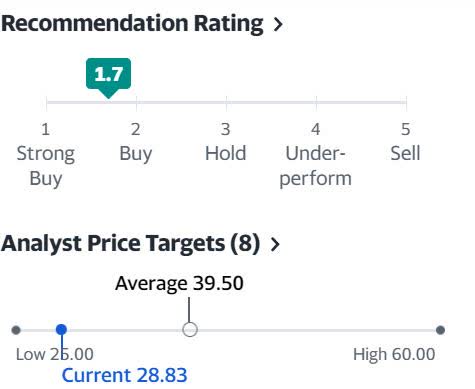Click the rating scale tick at 4
This screenshot has height=389, width=475.
click(316, 103)
